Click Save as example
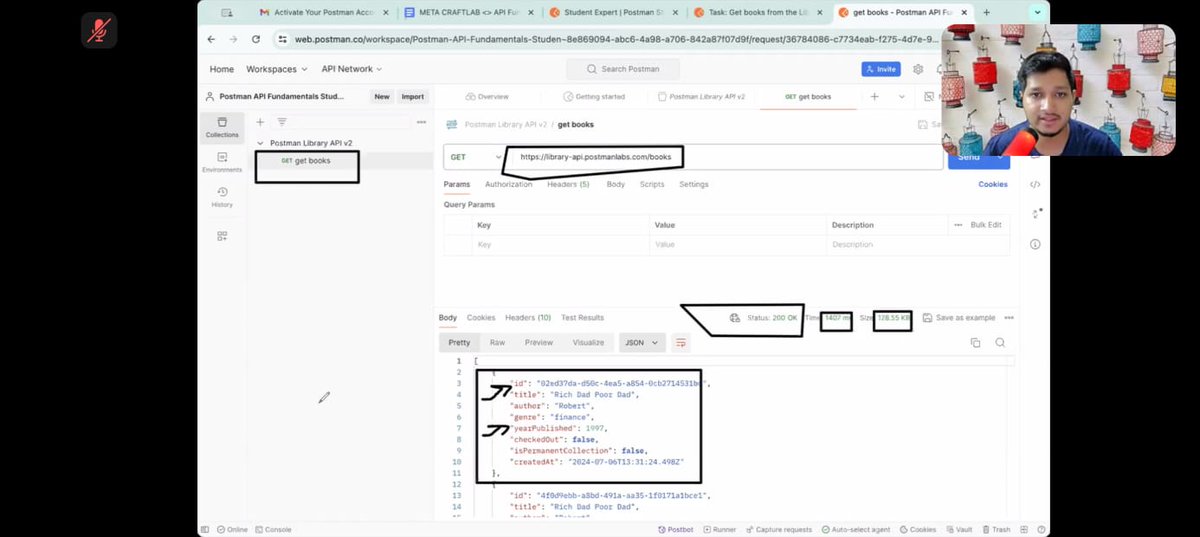This screenshot has height=537, width=1200. [x=959, y=318]
